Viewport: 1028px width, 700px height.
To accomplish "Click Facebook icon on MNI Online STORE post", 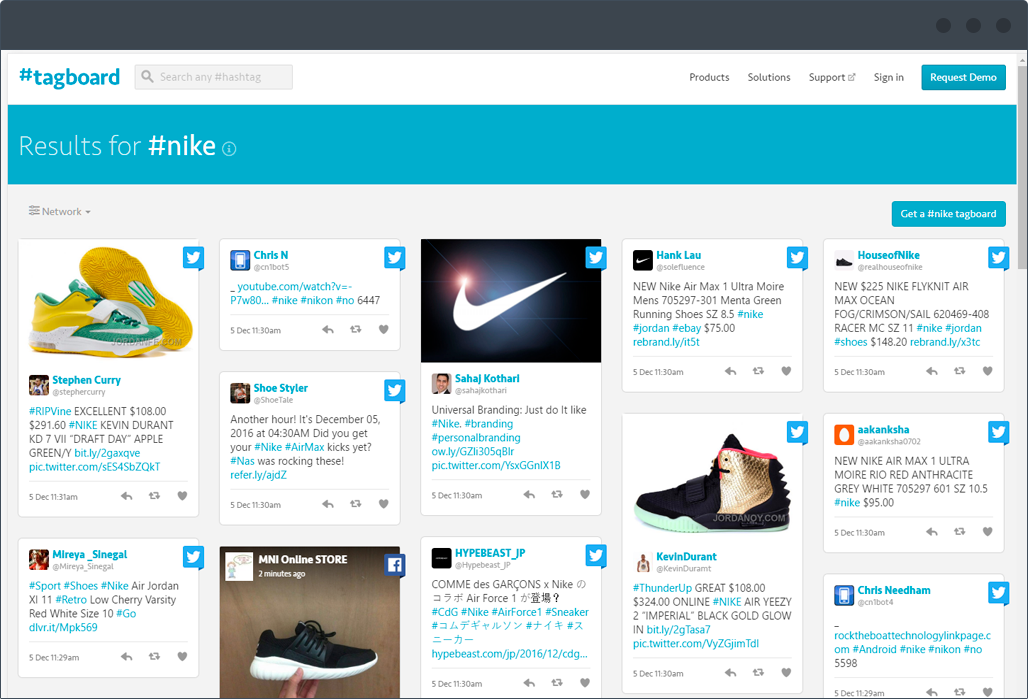I will pos(395,564).
